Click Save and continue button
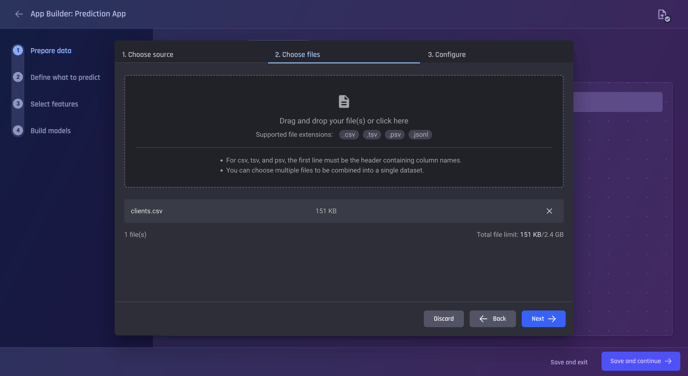 coord(641,361)
